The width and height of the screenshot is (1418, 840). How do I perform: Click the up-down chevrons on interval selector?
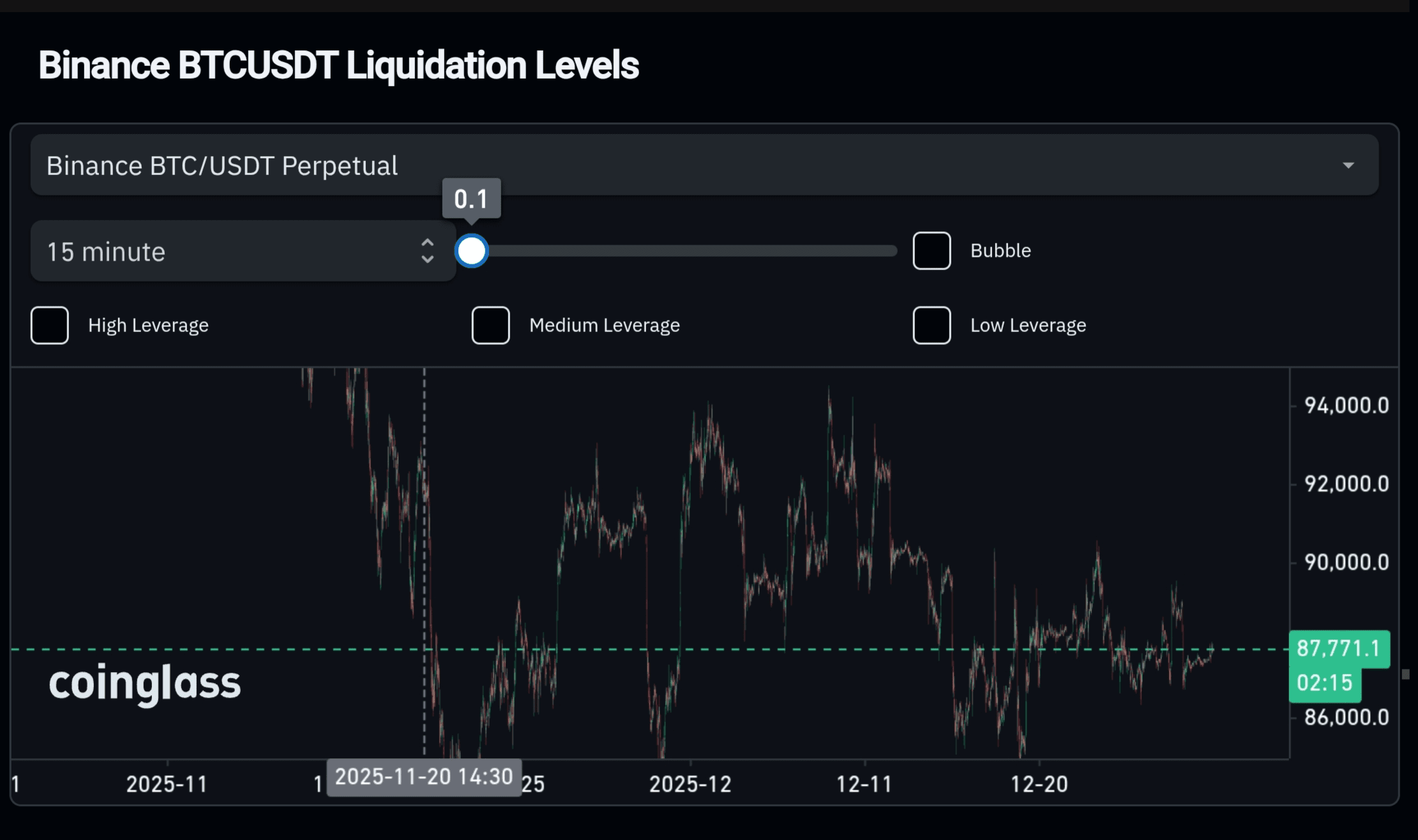point(427,251)
